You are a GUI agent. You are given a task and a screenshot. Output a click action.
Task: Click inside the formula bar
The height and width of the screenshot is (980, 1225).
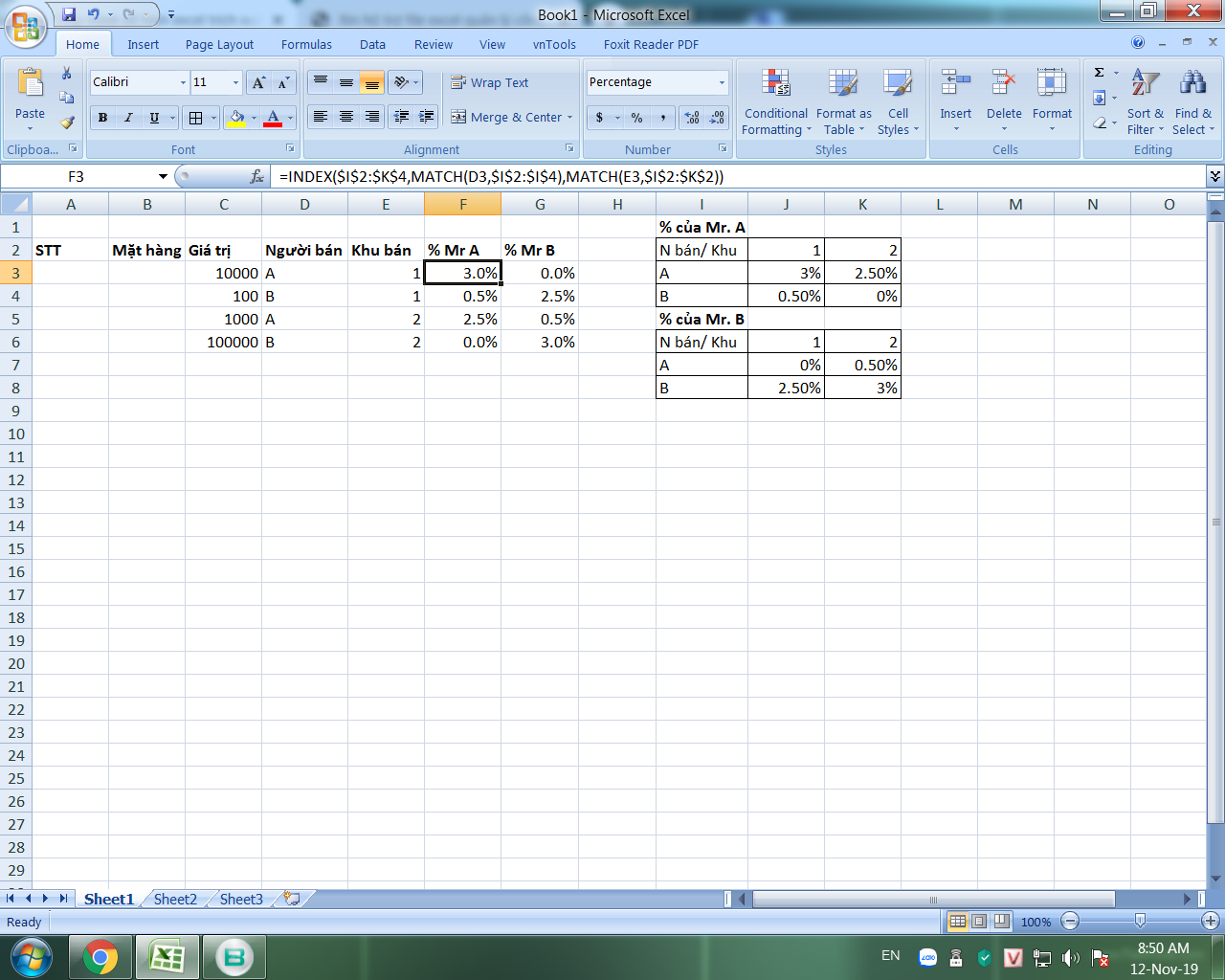point(738,176)
